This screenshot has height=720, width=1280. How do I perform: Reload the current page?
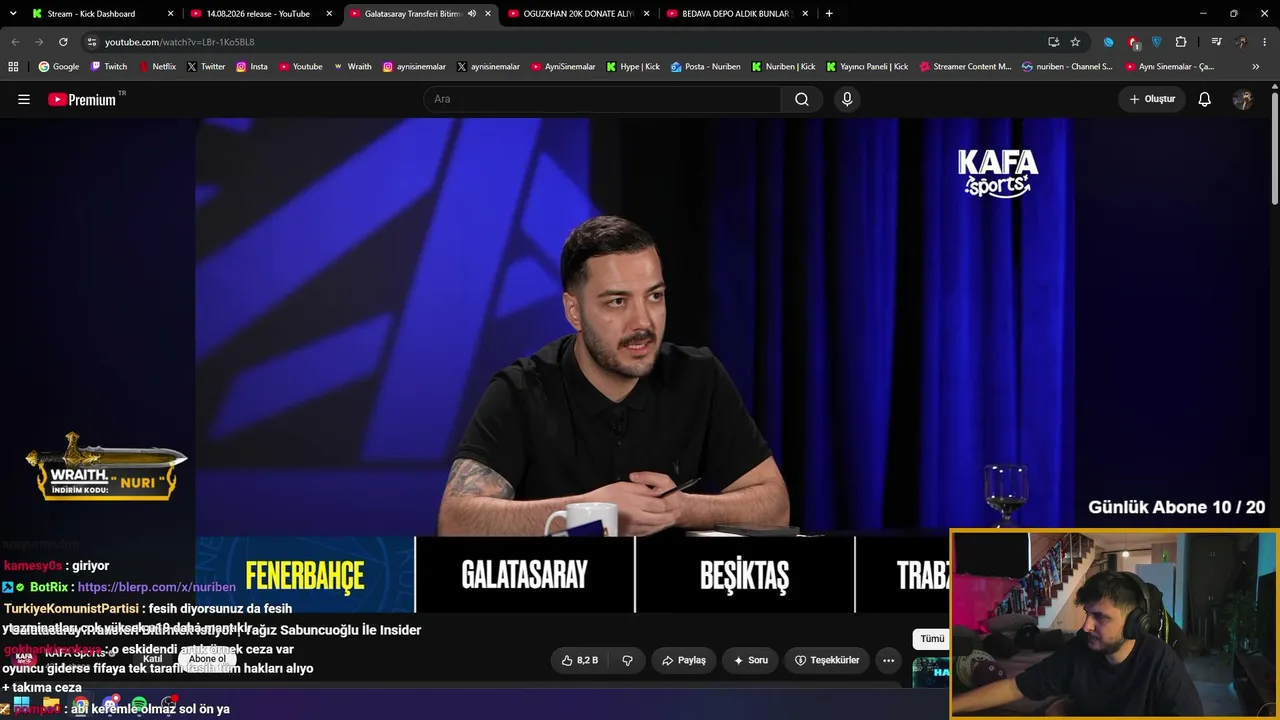(63, 42)
